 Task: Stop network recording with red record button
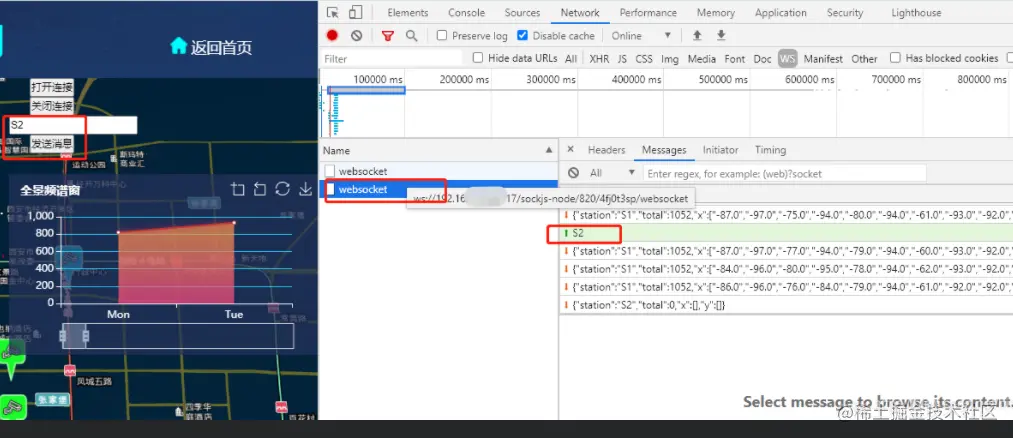pyautogui.click(x=332, y=36)
